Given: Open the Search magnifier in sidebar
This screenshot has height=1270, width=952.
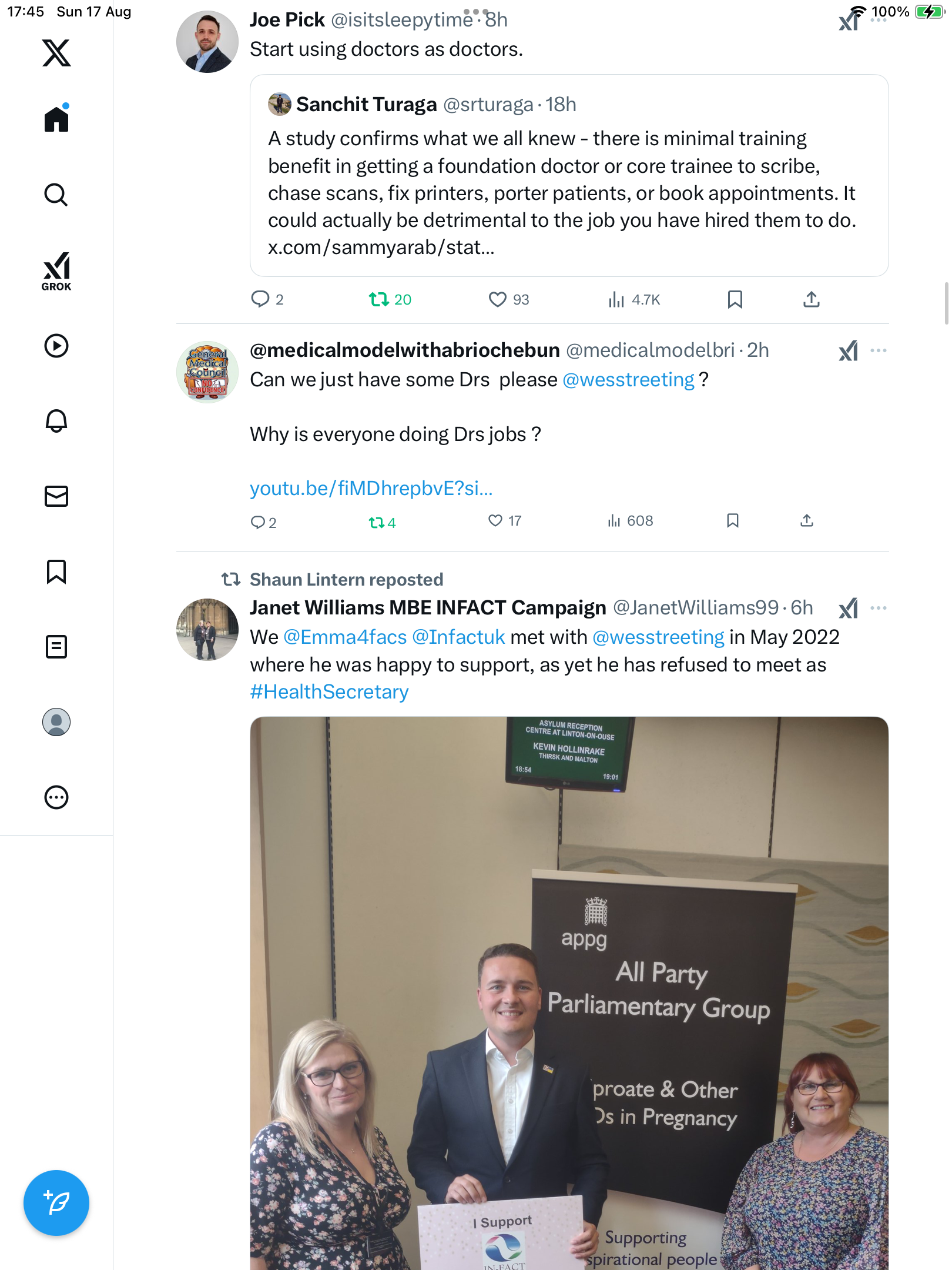Looking at the screenshot, I should [x=56, y=195].
